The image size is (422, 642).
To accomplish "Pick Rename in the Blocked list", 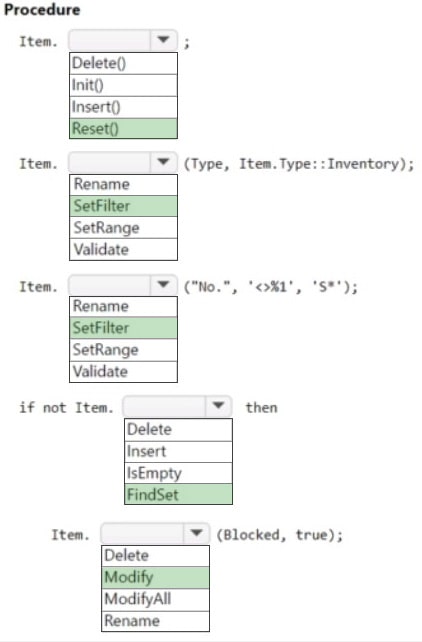I will coord(155,621).
